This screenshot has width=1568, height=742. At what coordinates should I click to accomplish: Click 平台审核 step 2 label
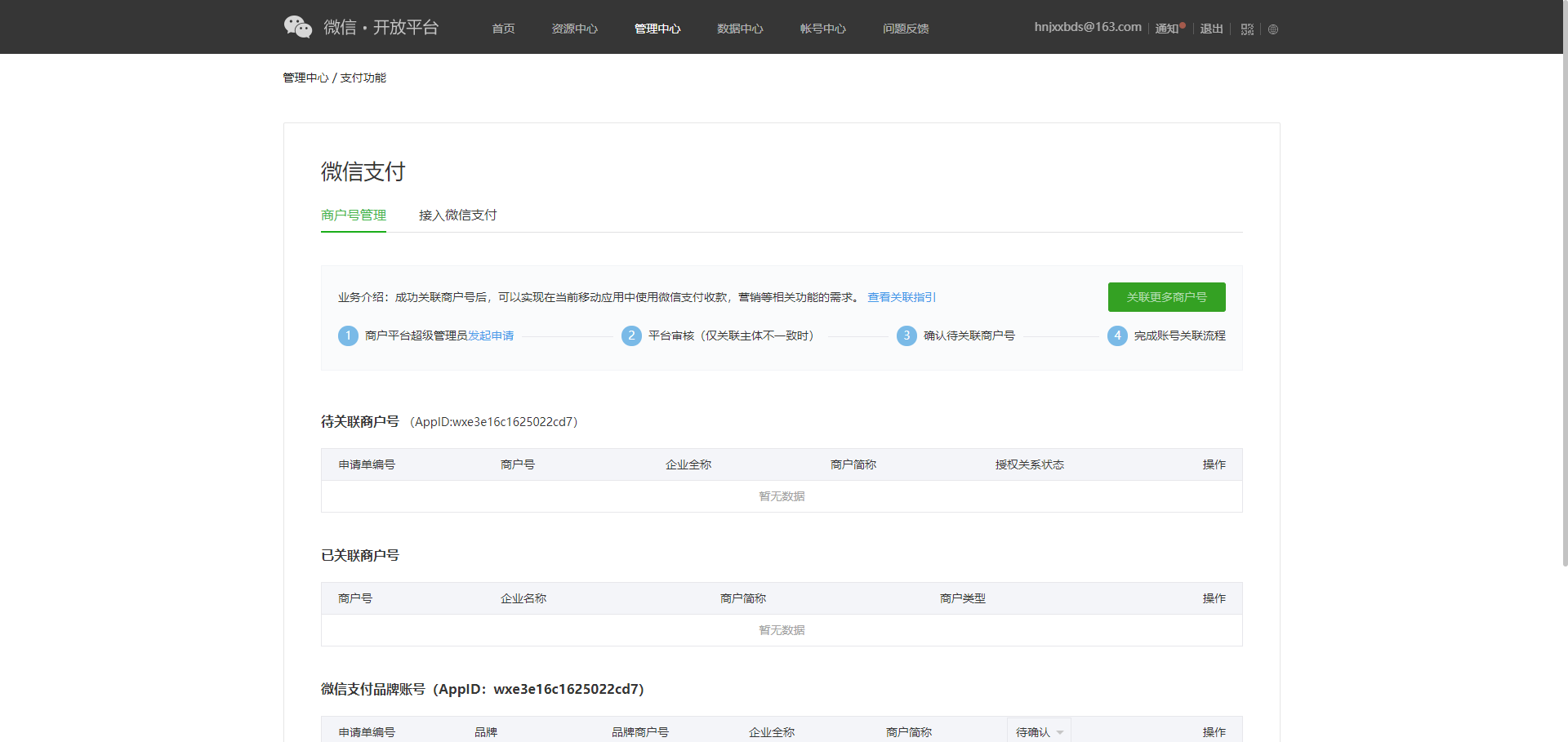(733, 335)
